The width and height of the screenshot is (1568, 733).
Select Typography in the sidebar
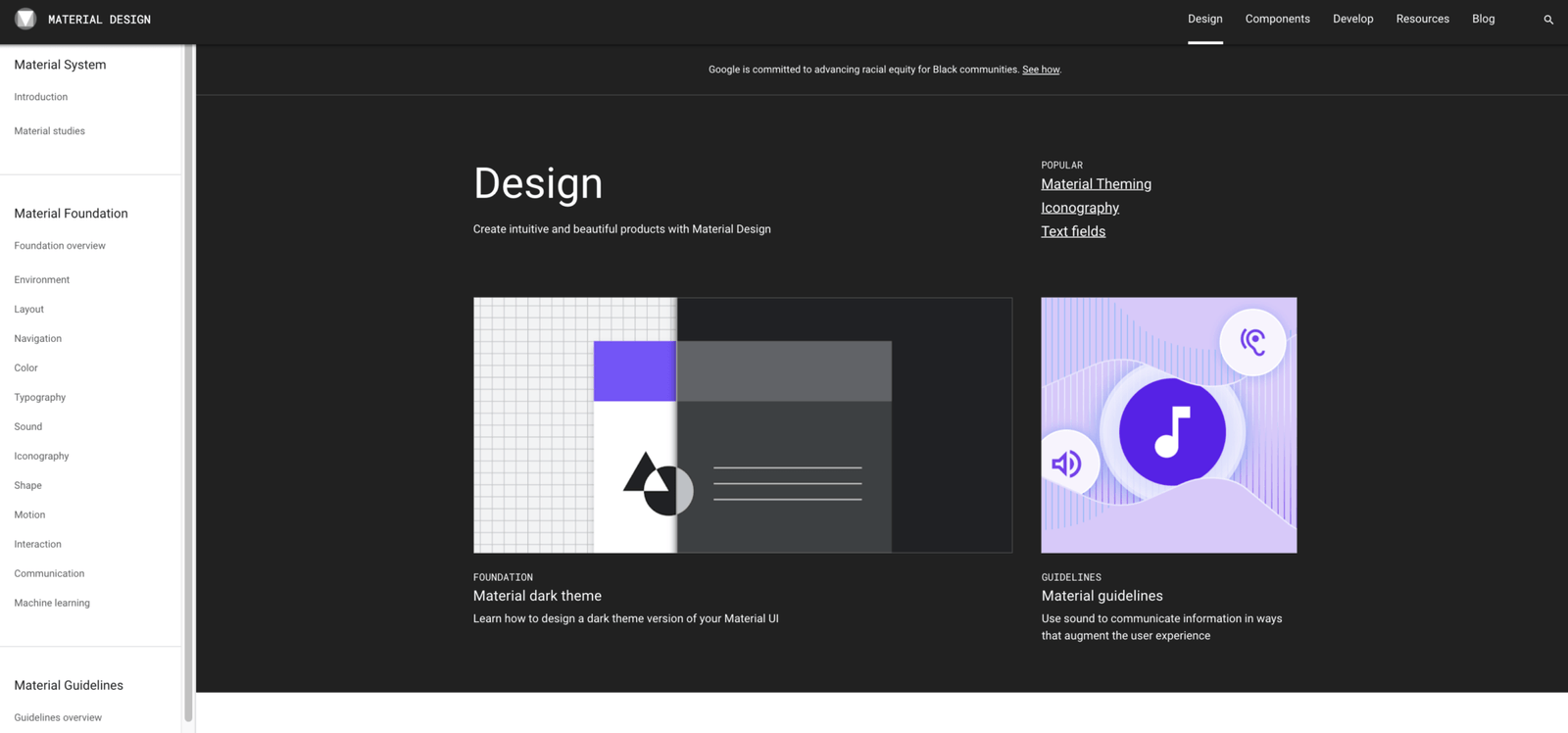[x=40, y=397]
